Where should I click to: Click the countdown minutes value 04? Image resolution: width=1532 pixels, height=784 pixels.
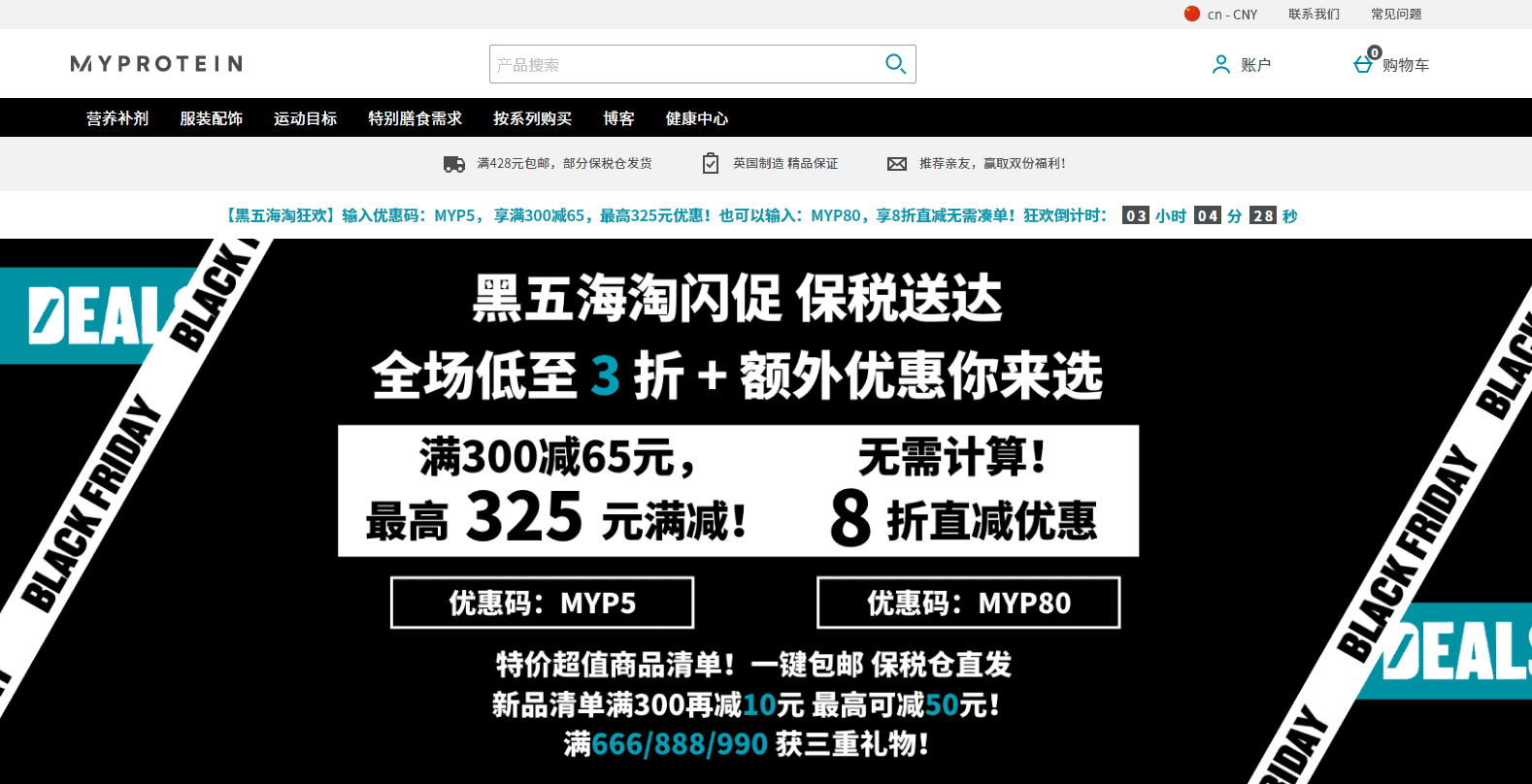1208,215
